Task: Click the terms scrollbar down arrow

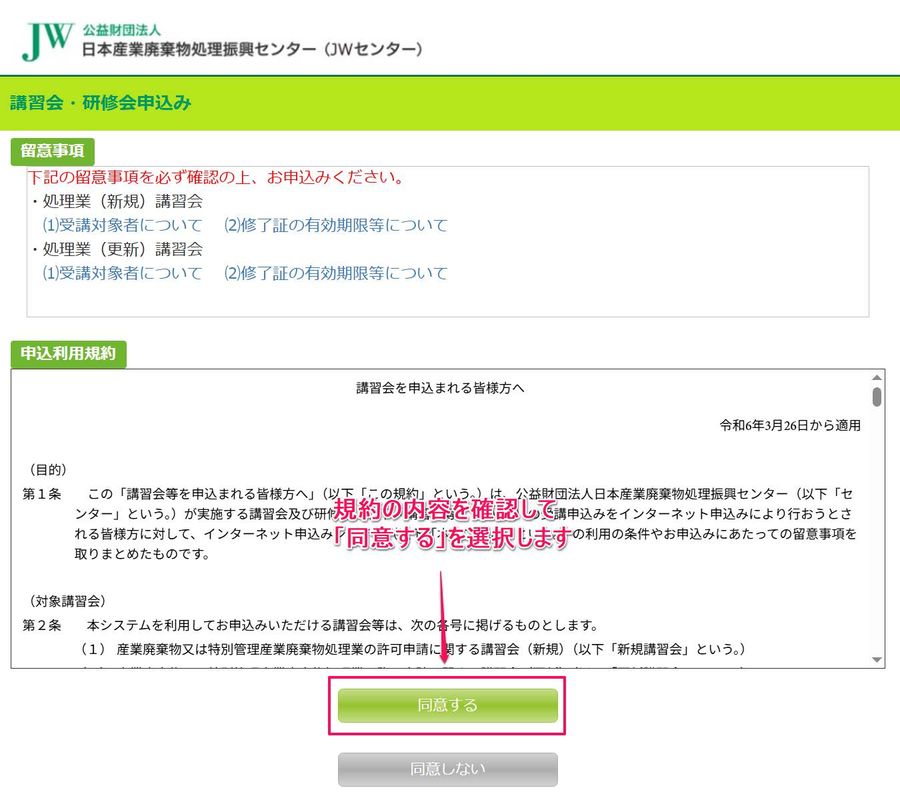Action: [x=876, y=660]
